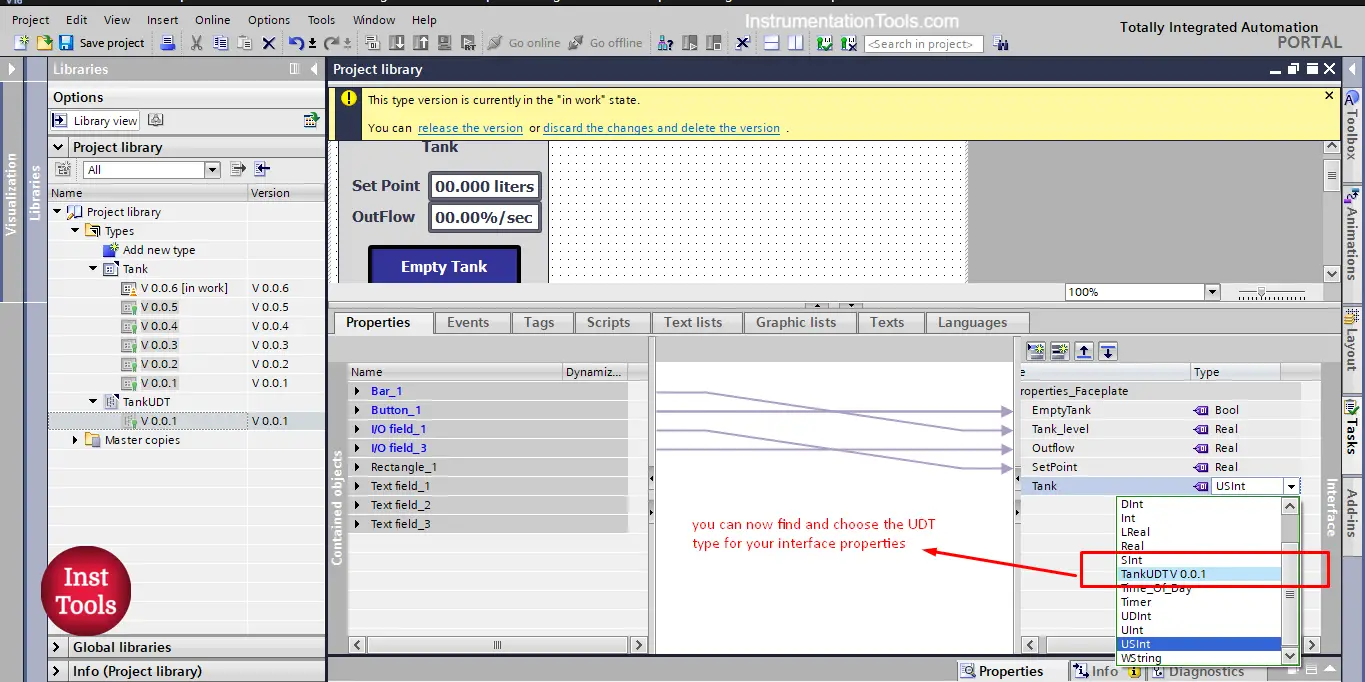Click the Split editor horizontally icon
1365x682 pixels.
click(771, 43)
